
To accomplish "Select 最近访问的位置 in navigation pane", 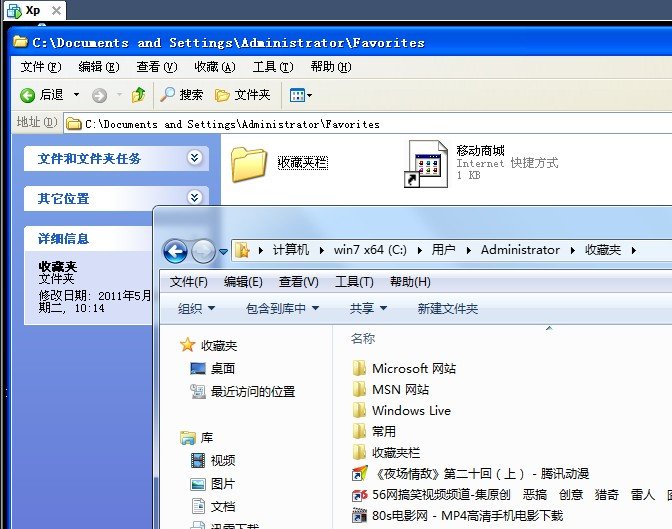I will coord(243,391).
